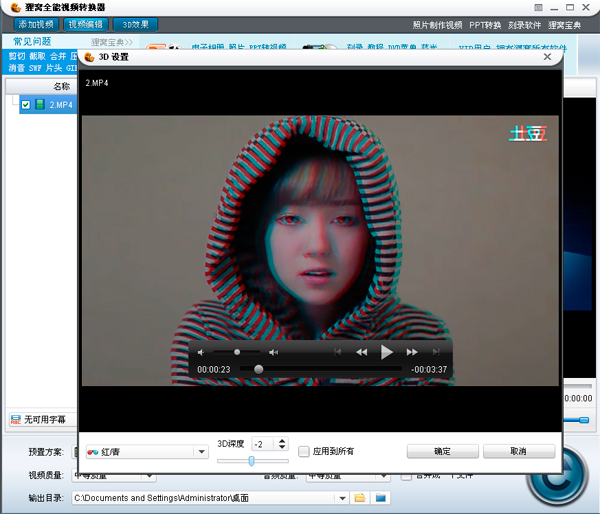
Task: Click the 输出目录 path field
Action: tap(204, 498)
